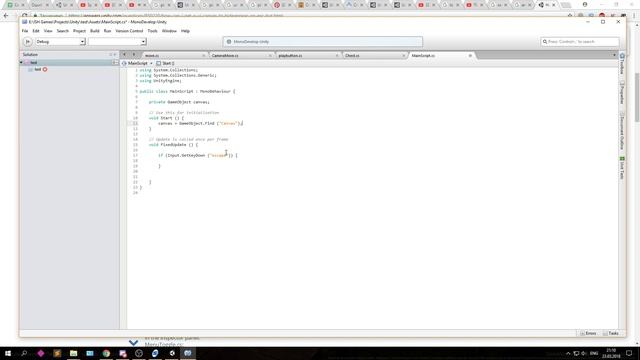Open the Debug configuration dropdown
The height and width of the screenshot is (360, 640).
pyautogui.click(x=60, y=42)
